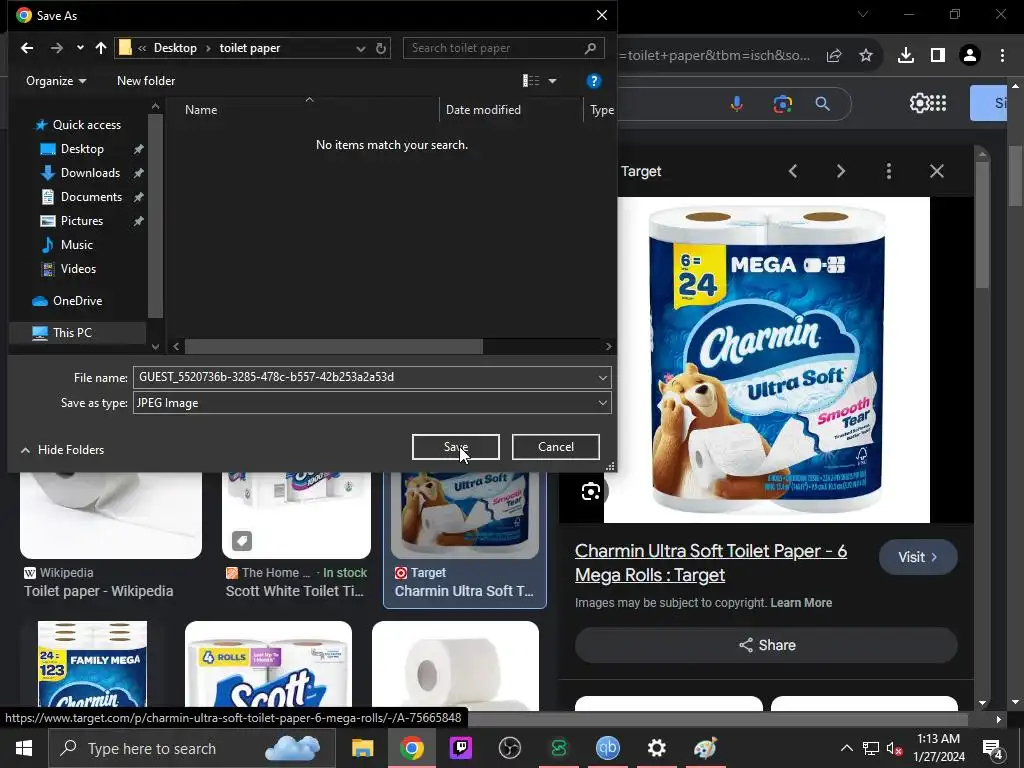Open the view options dropdown arrow
The image size is (1024, 768).
pos(552,81)
